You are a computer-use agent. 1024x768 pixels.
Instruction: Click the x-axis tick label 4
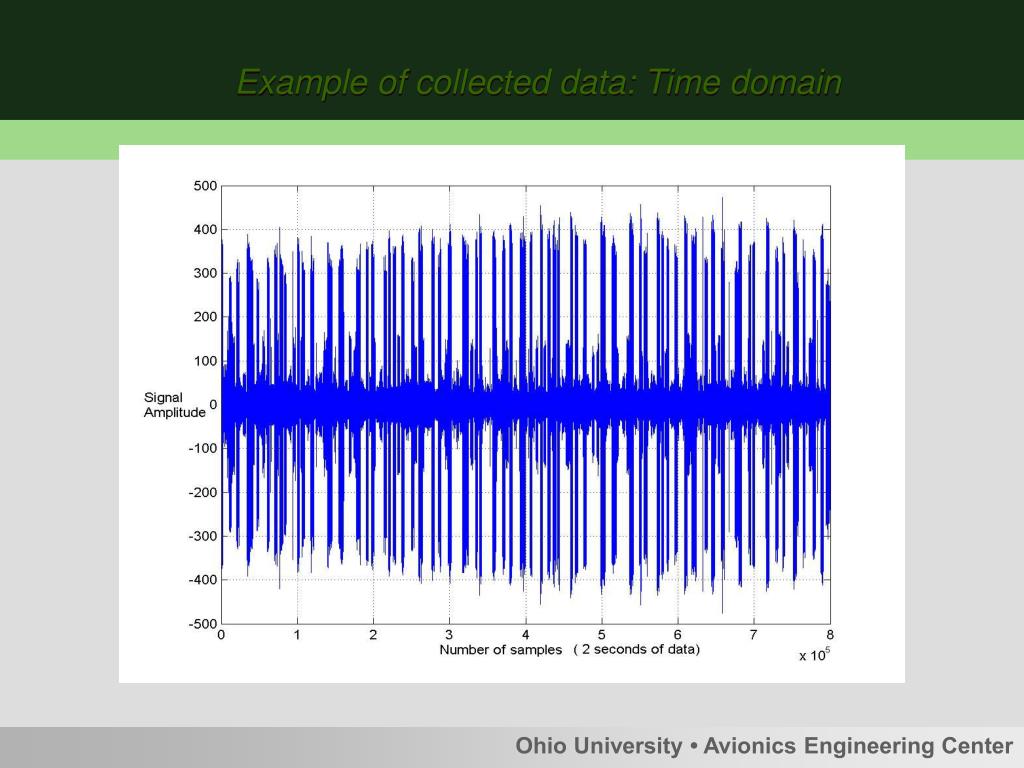tap(525, 635)
